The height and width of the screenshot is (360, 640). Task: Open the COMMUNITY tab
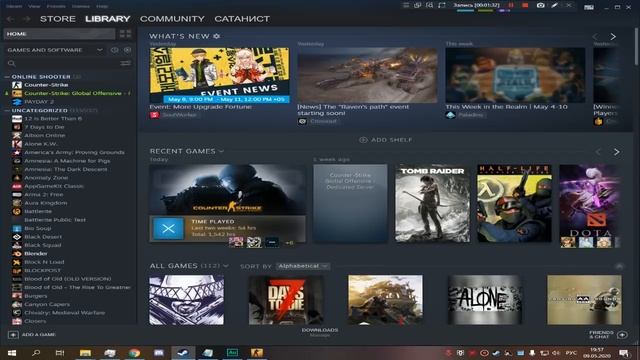172,19
